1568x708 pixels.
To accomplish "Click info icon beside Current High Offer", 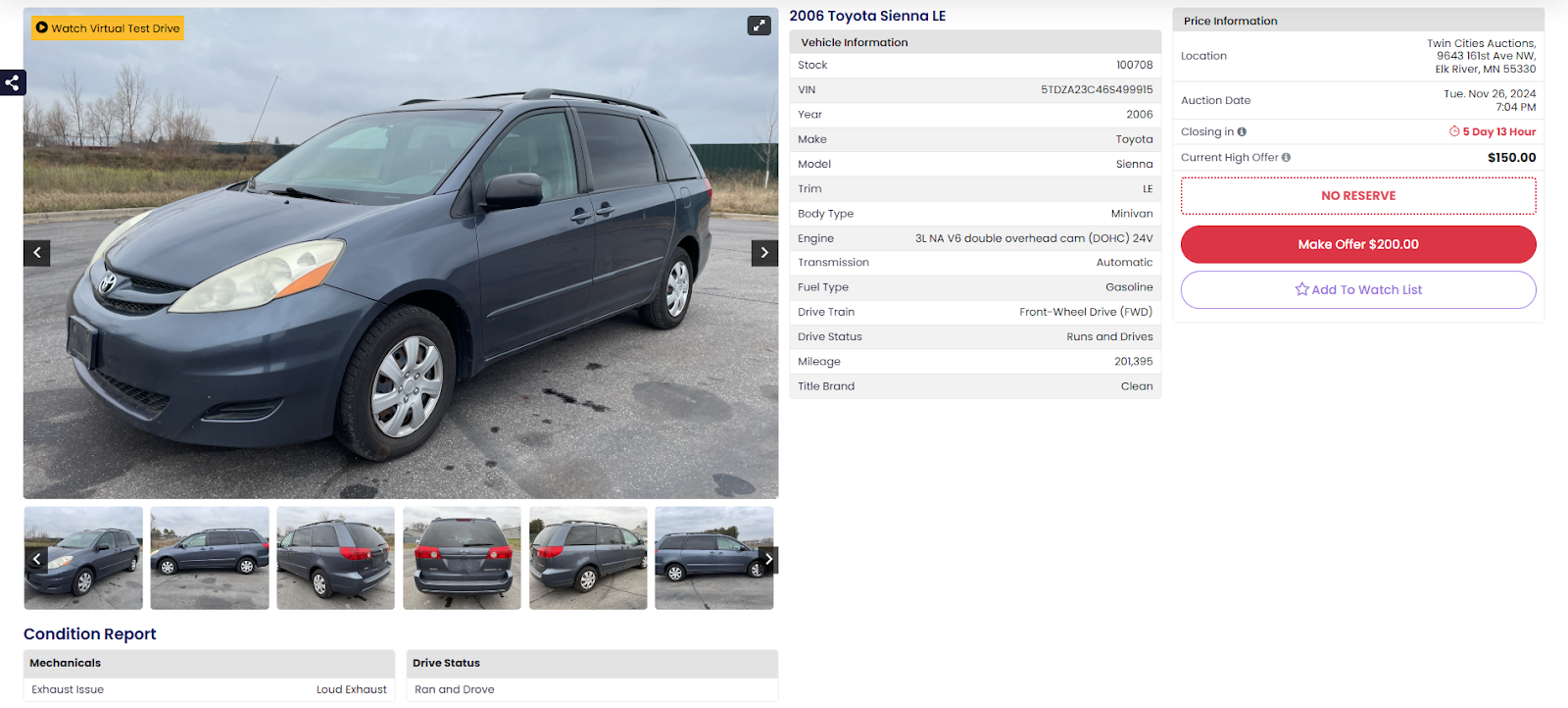I will pos(1286,157).
